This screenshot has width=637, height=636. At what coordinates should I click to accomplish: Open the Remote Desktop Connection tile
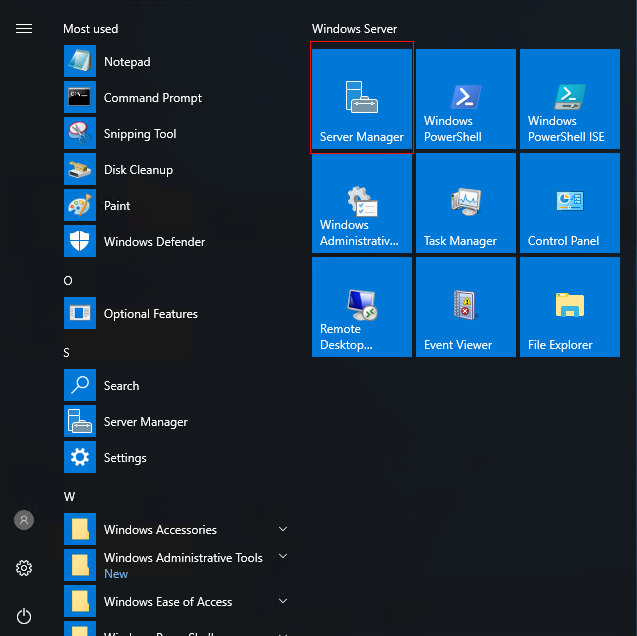[x=362, y=307]
